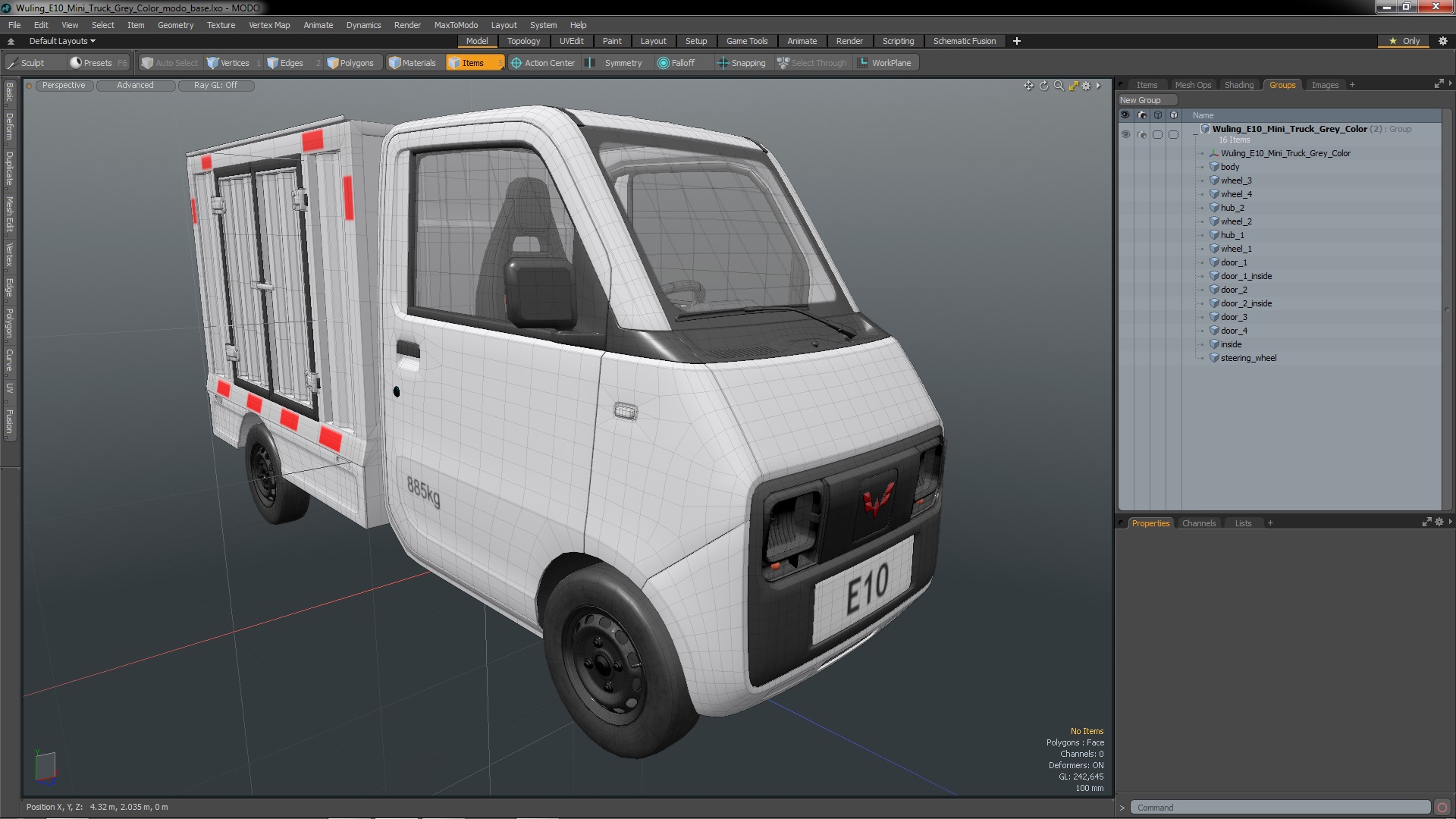Open the Images panel tab
Image resolution: width=1456 pixels, height=819 pixels.
(x=1325, y=85)
